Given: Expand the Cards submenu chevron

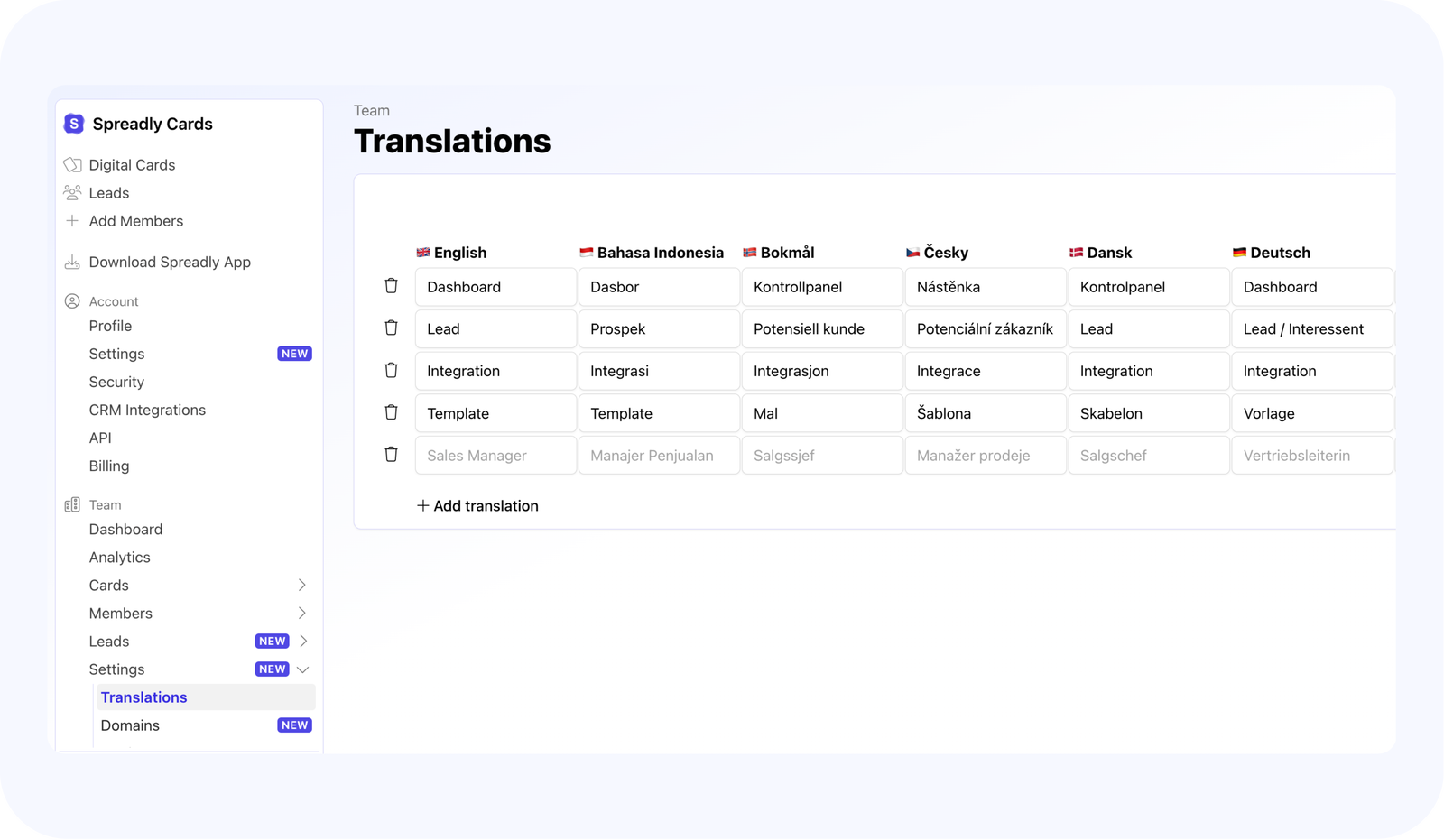Looking at the screenshot, I should point(302,586).
